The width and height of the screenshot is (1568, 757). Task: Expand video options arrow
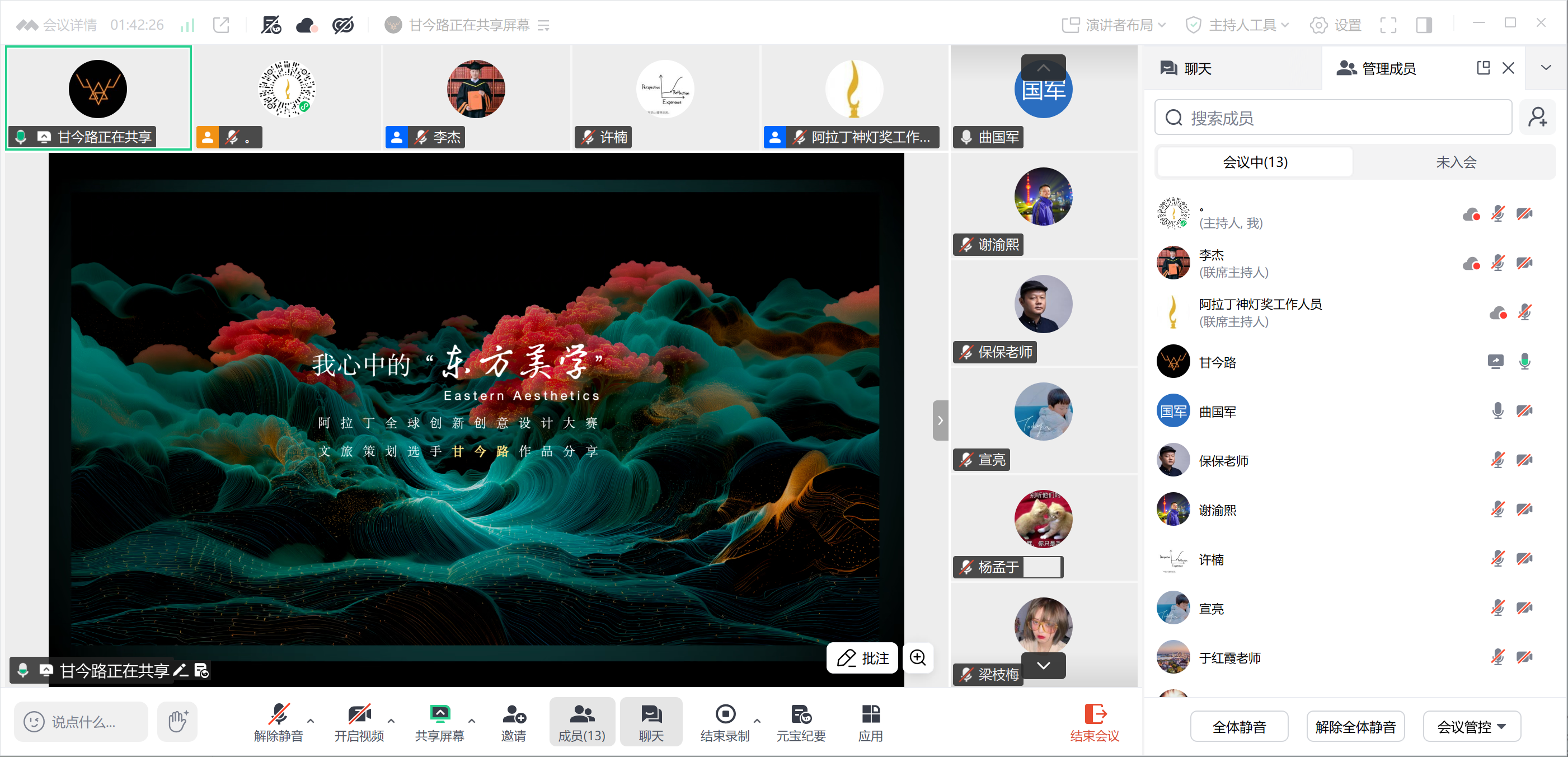[391, 721]
